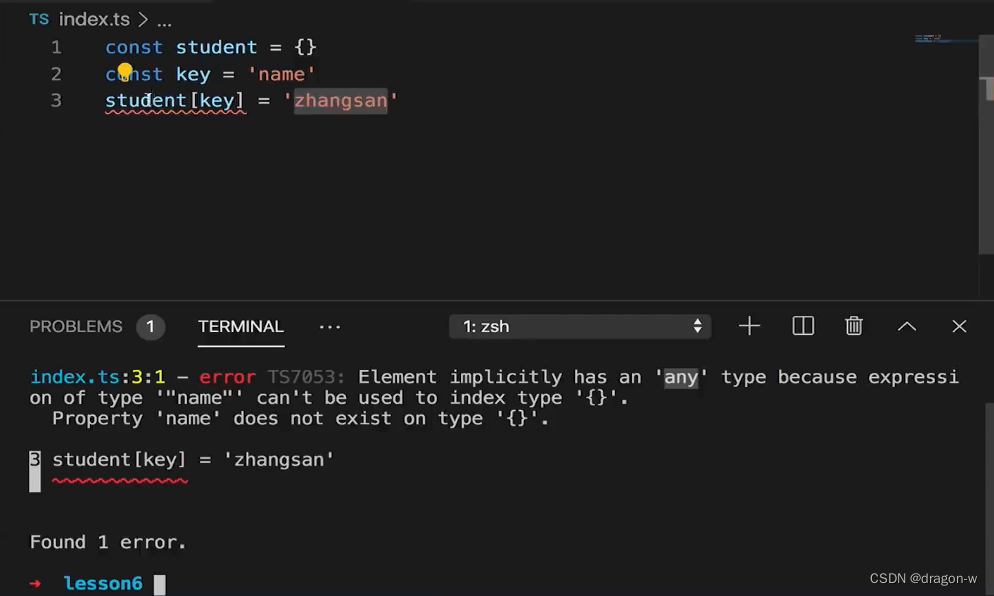Click error code TS7053 in terminal
994x596 pixels.
click(306, 377)
